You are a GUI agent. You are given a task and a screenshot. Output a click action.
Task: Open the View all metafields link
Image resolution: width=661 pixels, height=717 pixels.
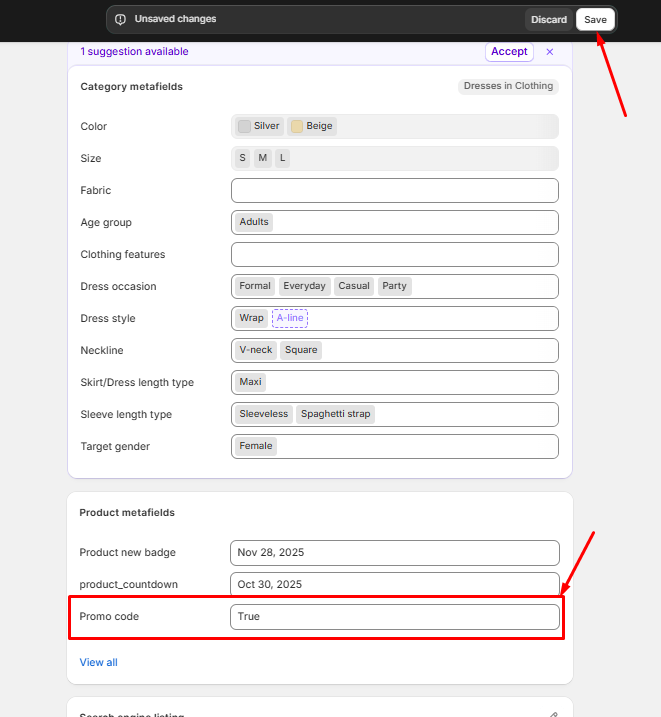[98, 662]
